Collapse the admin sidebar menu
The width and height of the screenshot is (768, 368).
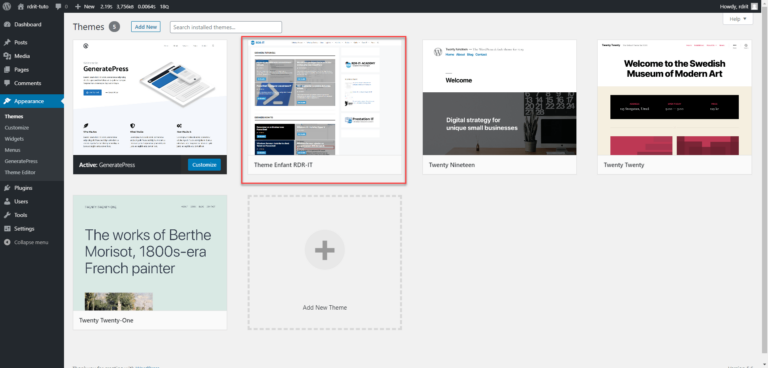pyautogui.click(x=26, y=243)
